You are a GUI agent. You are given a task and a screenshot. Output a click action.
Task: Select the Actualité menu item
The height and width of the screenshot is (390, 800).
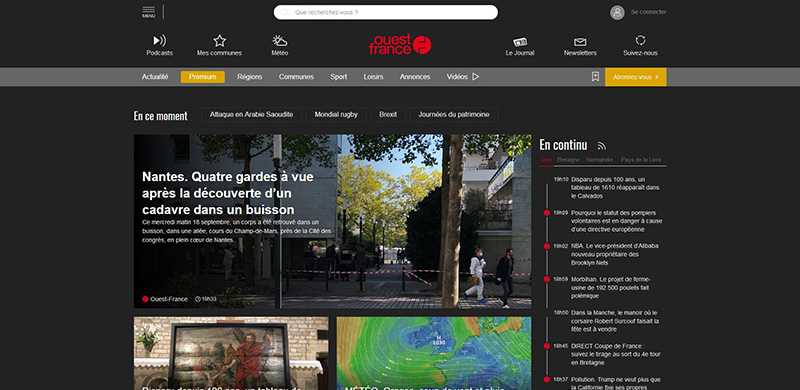pos(155,77)
